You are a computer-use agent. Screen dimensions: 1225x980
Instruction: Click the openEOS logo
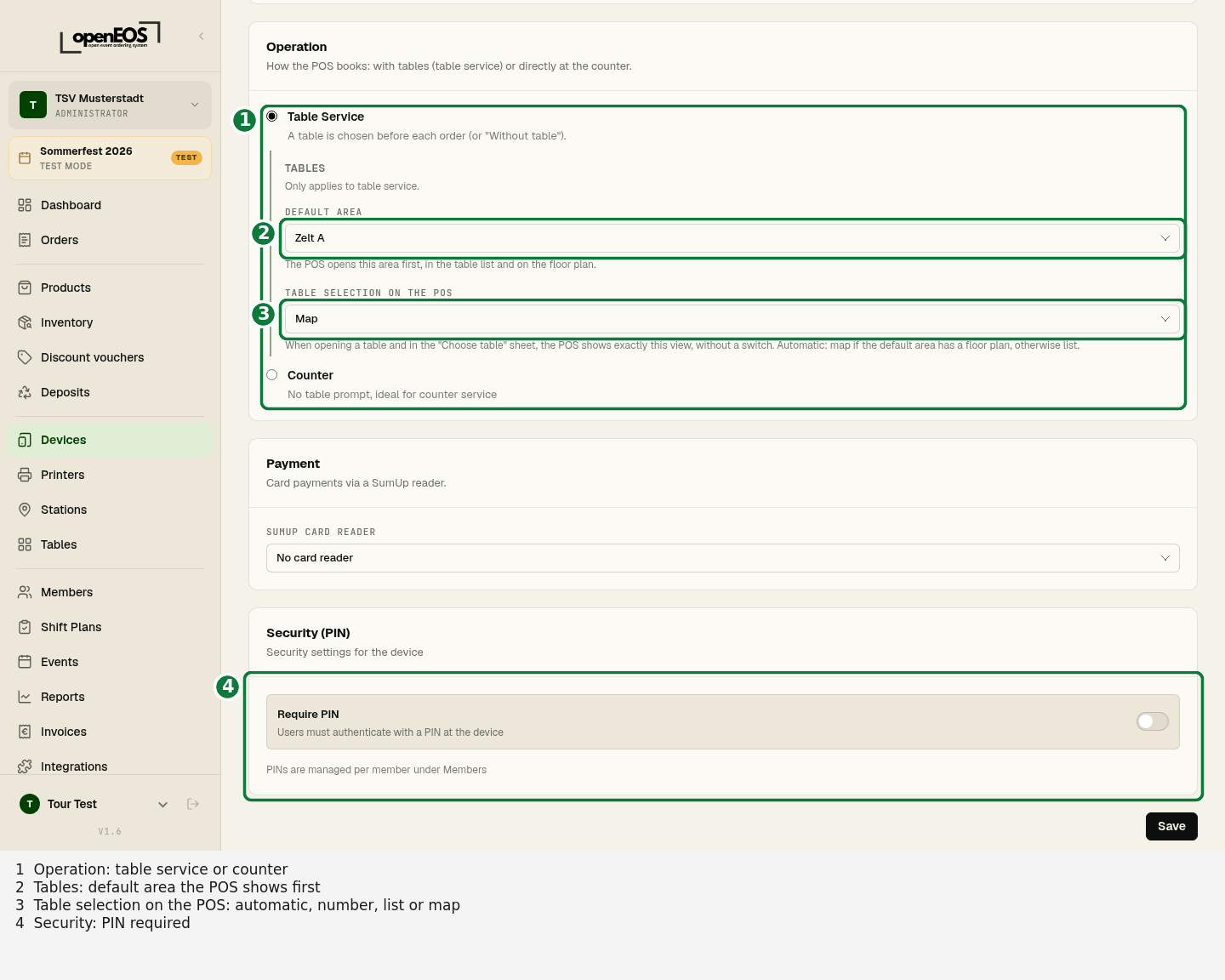pos(110,37)
